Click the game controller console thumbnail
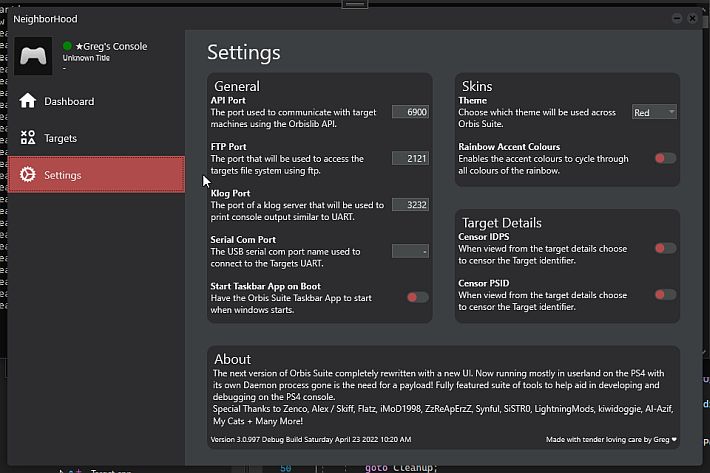This screenshot has height=473, width=710. [33, 56]
